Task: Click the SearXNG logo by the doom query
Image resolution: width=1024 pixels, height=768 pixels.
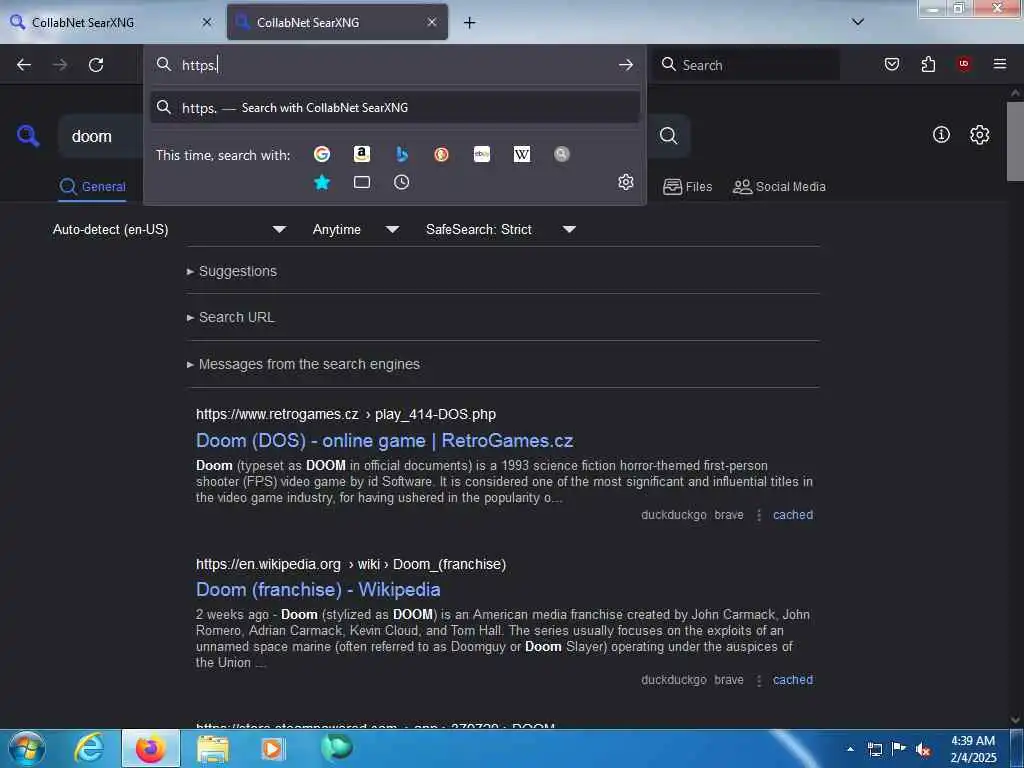Action: 28,136
